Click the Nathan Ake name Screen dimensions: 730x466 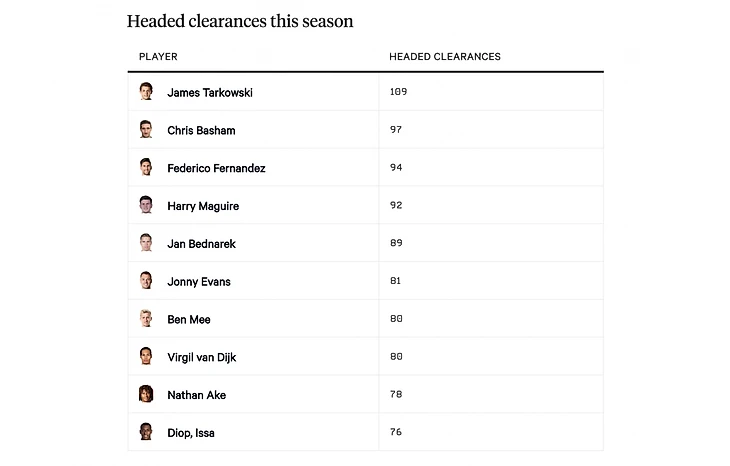coord(196,395)
